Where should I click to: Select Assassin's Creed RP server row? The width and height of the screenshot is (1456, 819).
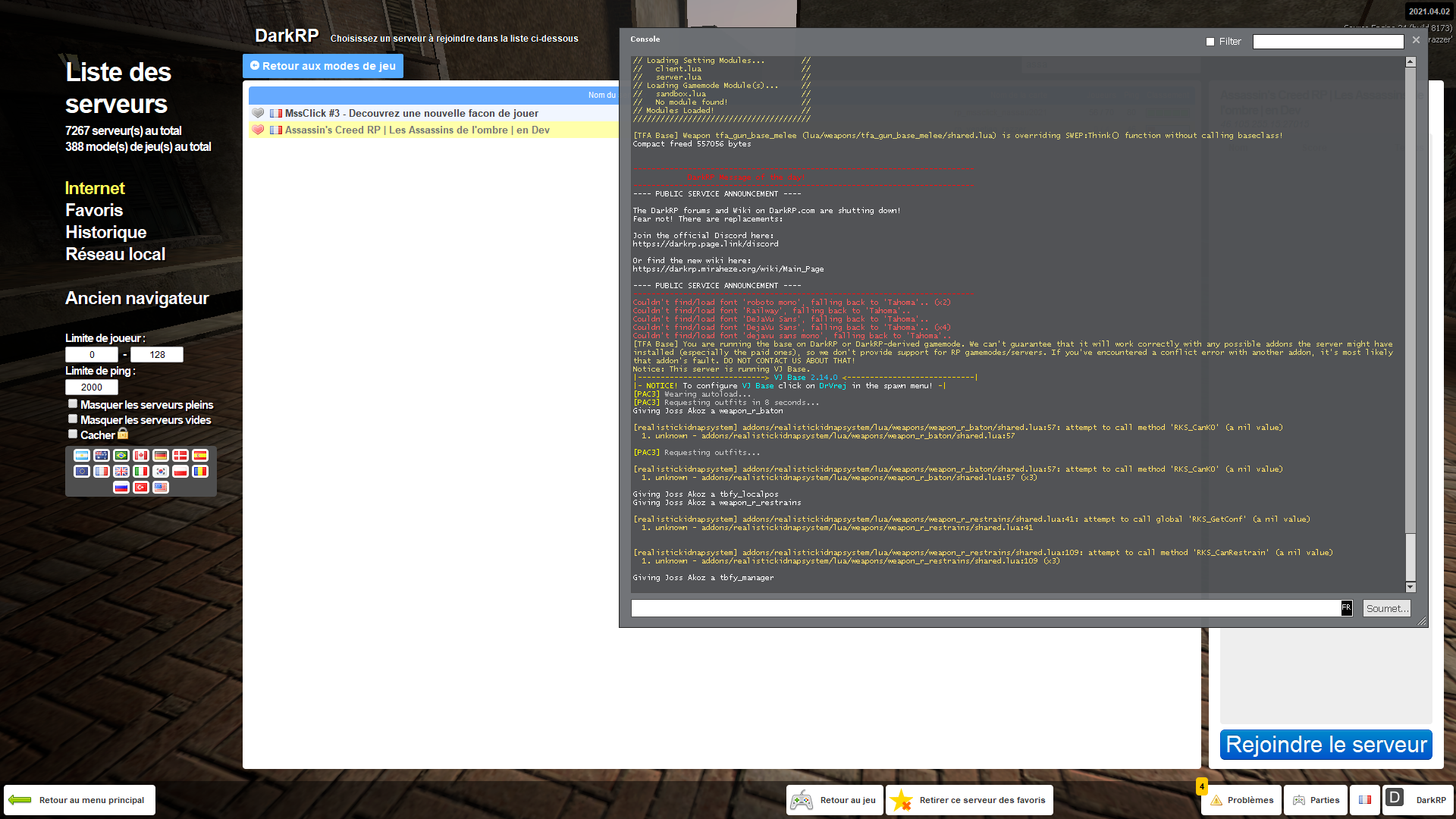(434, 130)
